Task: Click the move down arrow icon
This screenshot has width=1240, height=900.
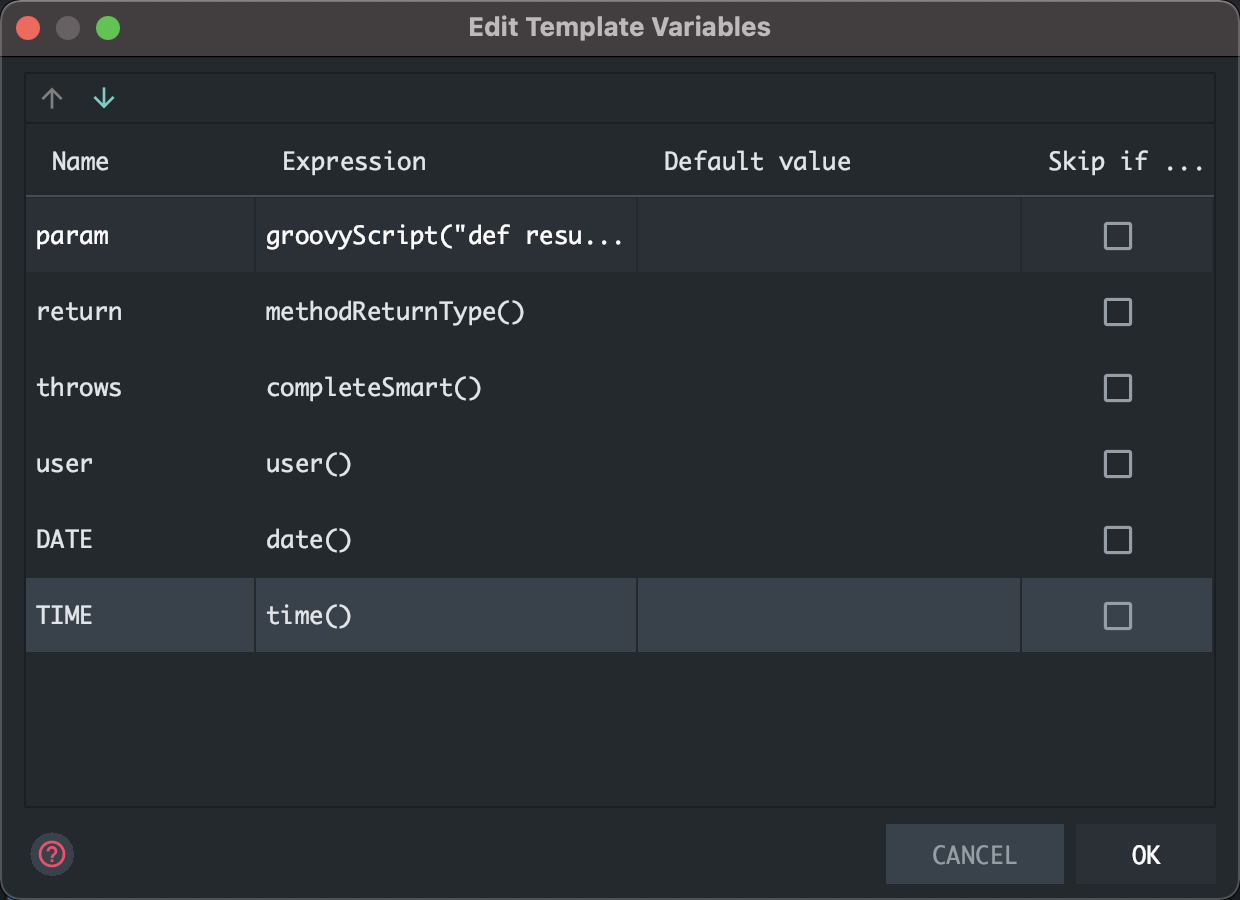Action: pos(104,98)
